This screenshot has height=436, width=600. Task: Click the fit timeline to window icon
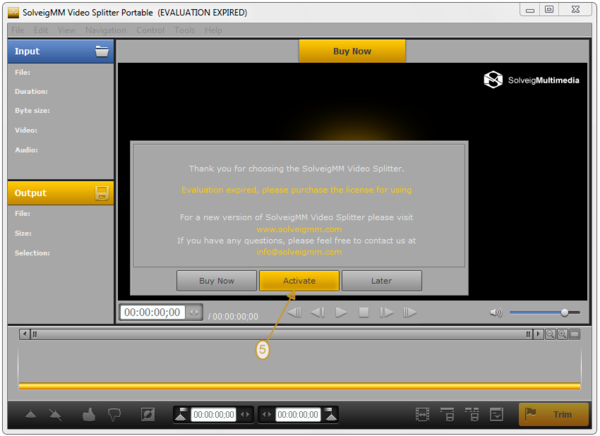click(x=574, y=334)
